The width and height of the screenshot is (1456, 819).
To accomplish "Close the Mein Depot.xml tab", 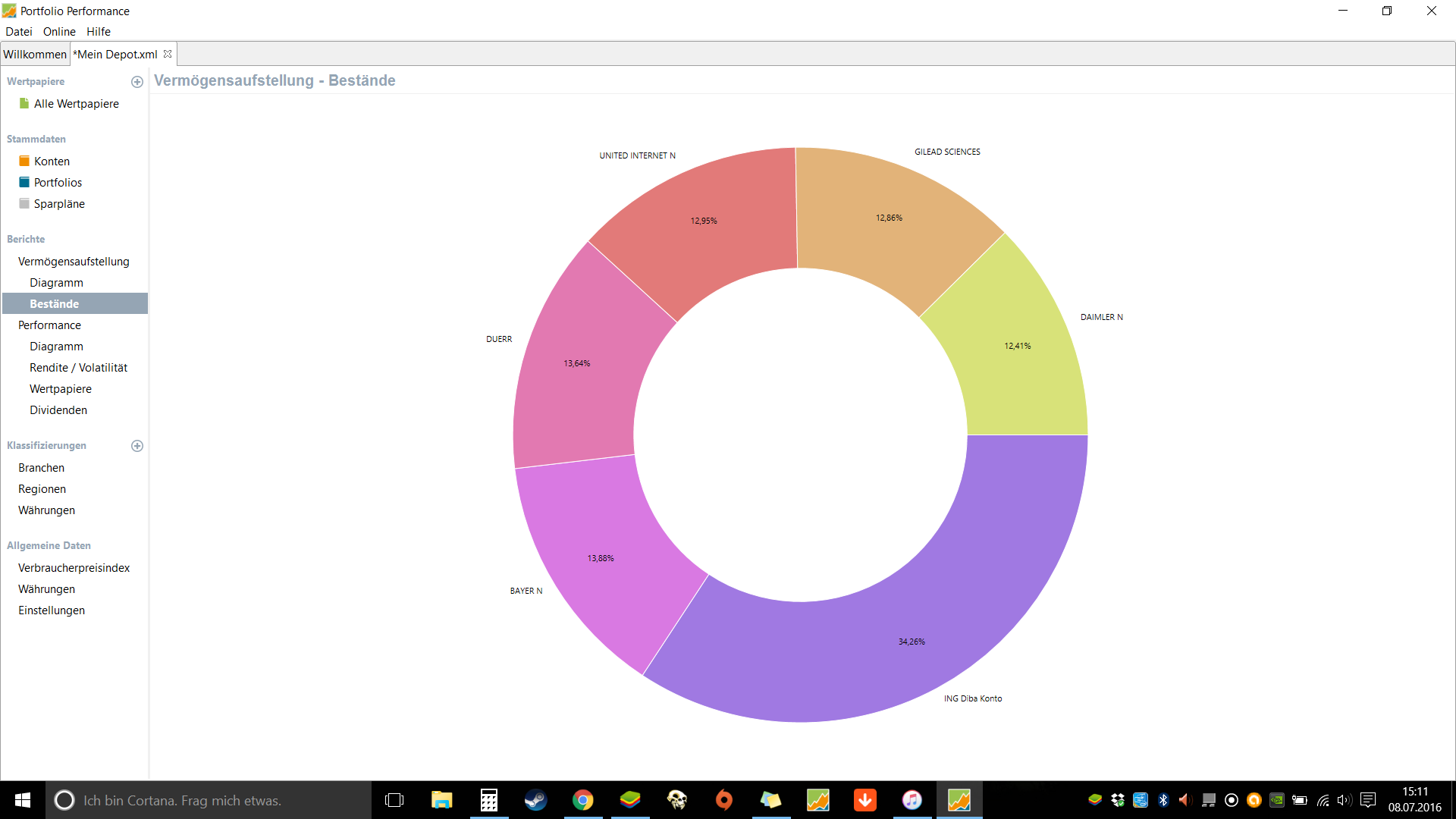I will pyautogui.click(x=168, y=54).
